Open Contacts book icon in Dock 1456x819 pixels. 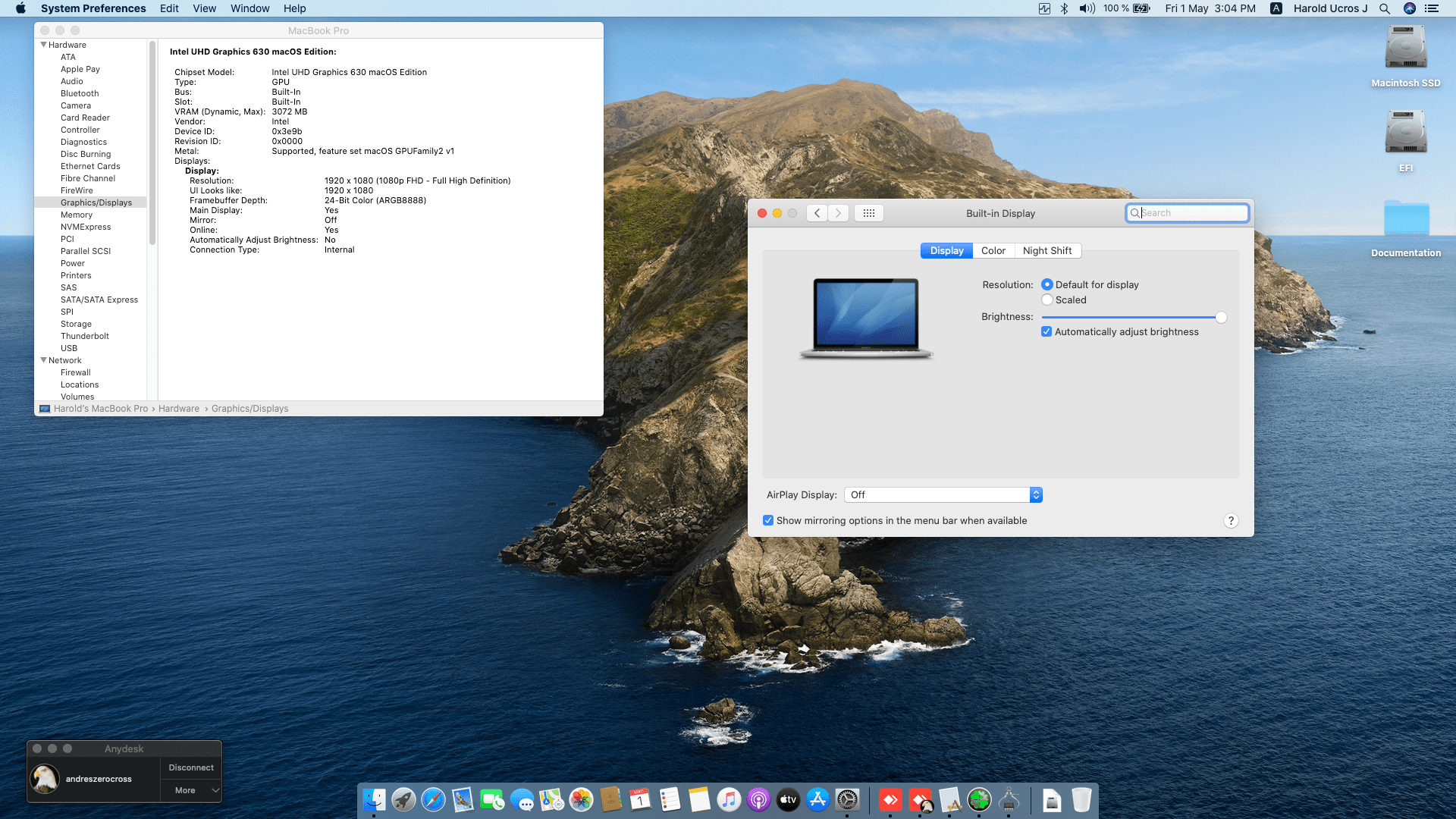point(610,799)
